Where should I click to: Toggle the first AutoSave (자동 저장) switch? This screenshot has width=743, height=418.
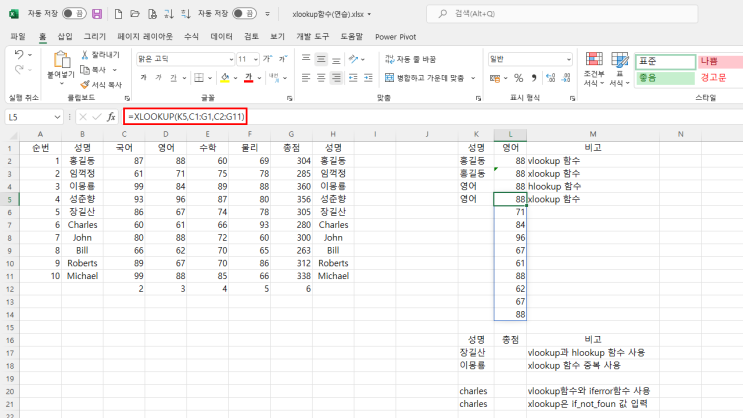(72, 15)
